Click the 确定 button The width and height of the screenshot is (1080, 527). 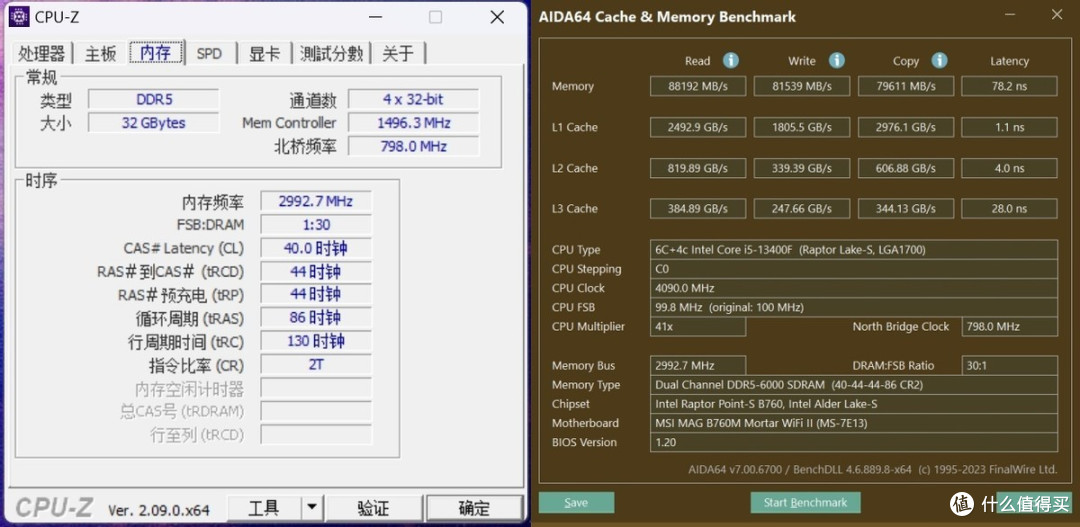click(474, 508)
